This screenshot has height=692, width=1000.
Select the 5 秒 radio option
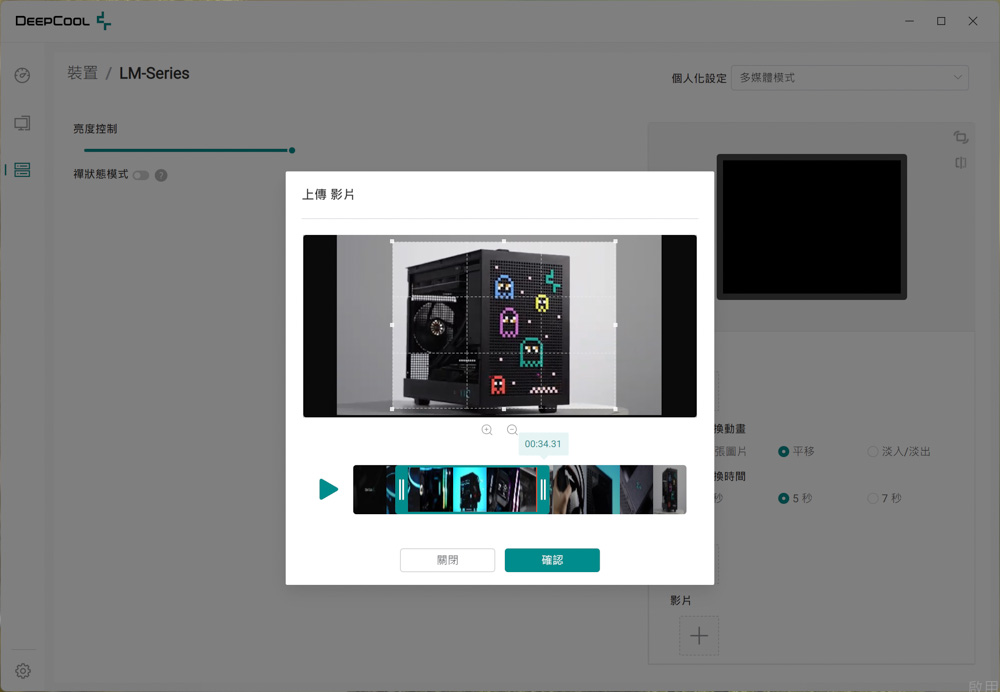(784, 498)
